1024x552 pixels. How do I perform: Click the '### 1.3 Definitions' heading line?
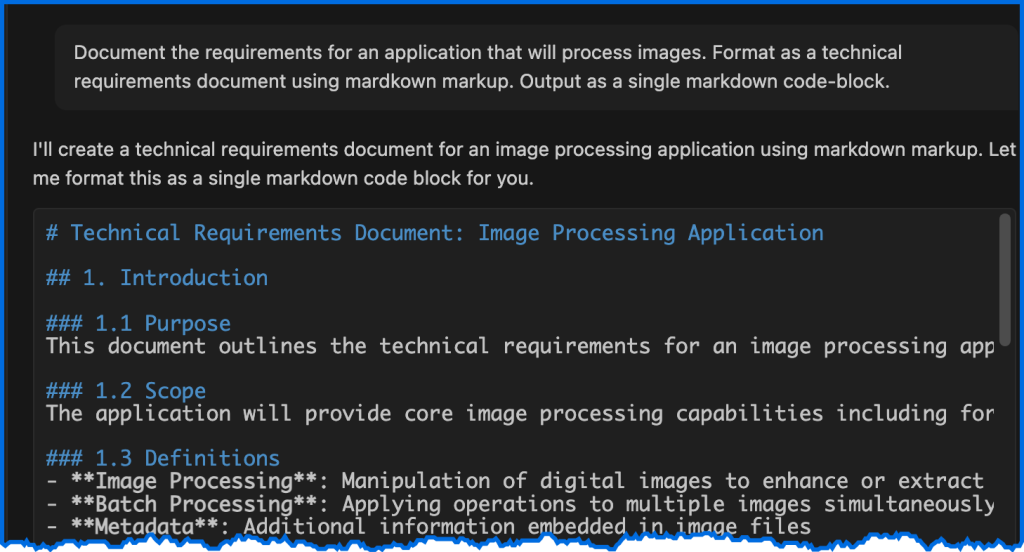[x=163, y=459]
